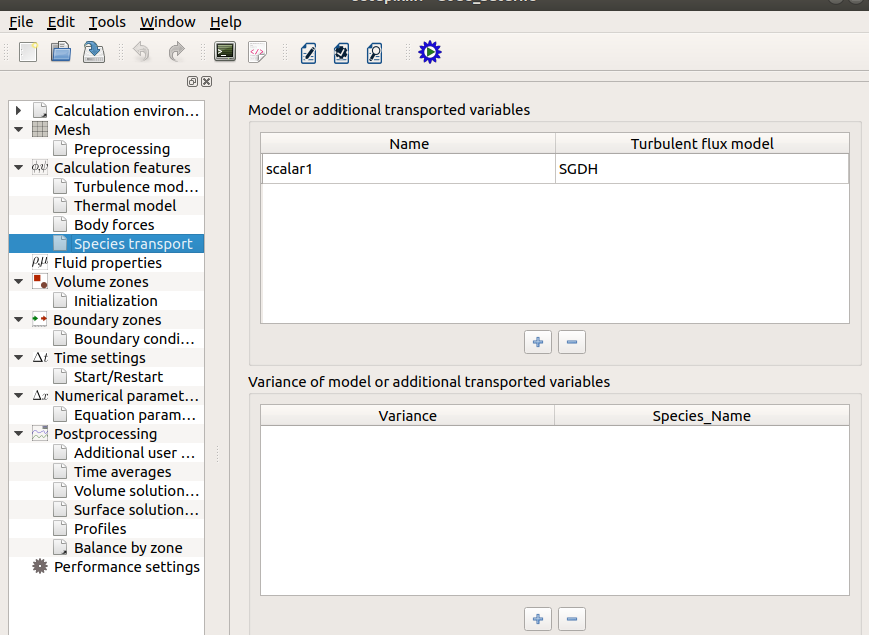Open the SGDH turbulent flux model cell
869x635 pixels.
pos(701,169)
